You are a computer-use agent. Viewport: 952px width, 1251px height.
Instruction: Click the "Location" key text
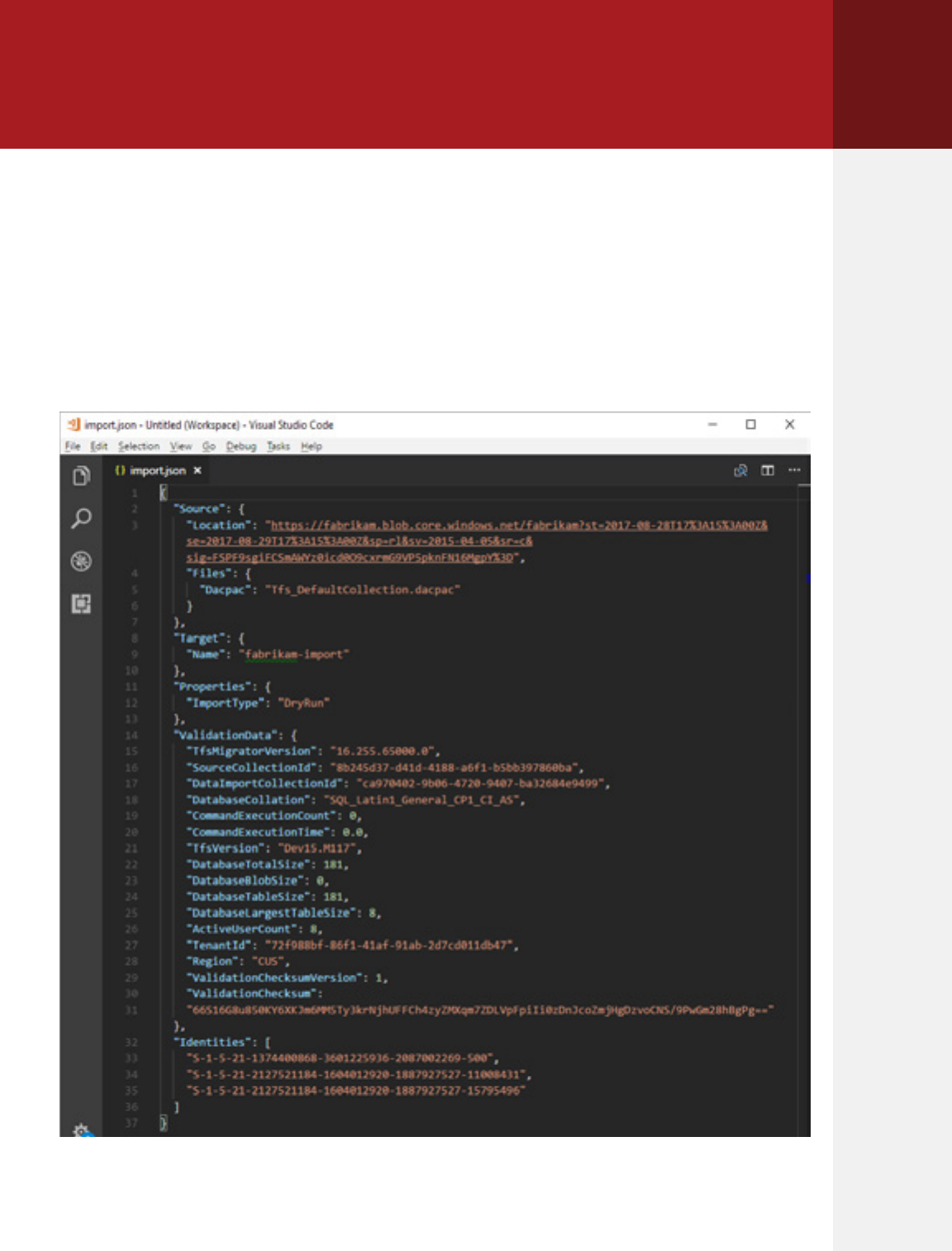point(219,526)
